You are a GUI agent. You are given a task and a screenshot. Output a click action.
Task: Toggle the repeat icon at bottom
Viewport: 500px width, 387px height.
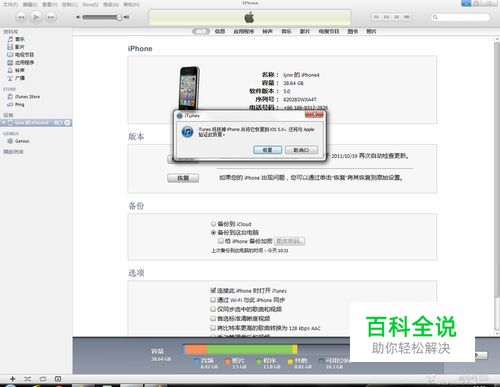(43, 379)
